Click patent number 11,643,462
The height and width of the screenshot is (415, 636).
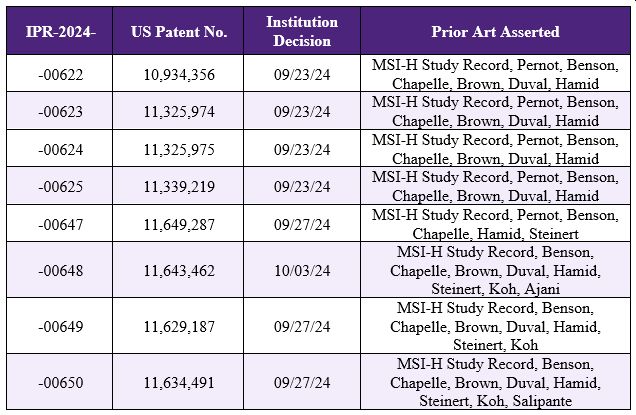tap(179, 270)
